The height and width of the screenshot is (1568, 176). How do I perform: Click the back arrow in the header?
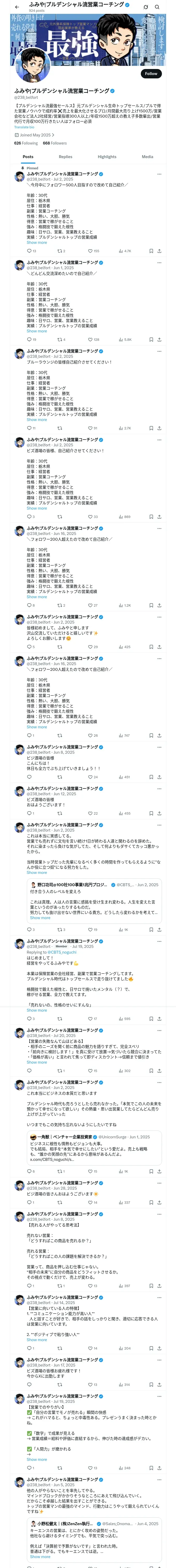click(x=17, y=7)
